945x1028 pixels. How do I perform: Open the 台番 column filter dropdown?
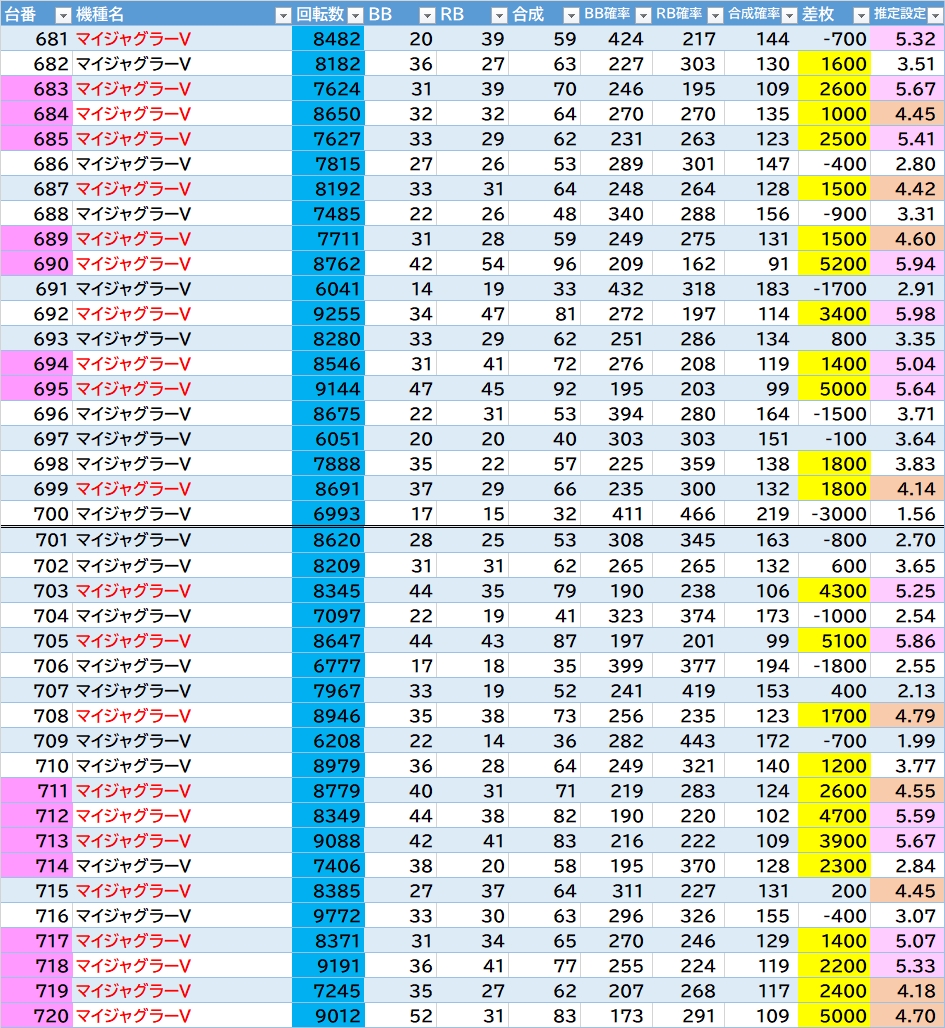pos(62,15)
